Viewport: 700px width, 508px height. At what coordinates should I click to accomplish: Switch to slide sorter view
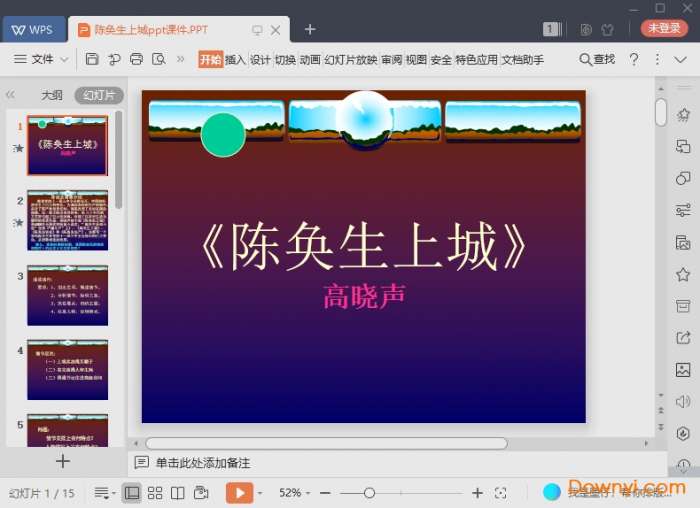(x=155, y=493)
